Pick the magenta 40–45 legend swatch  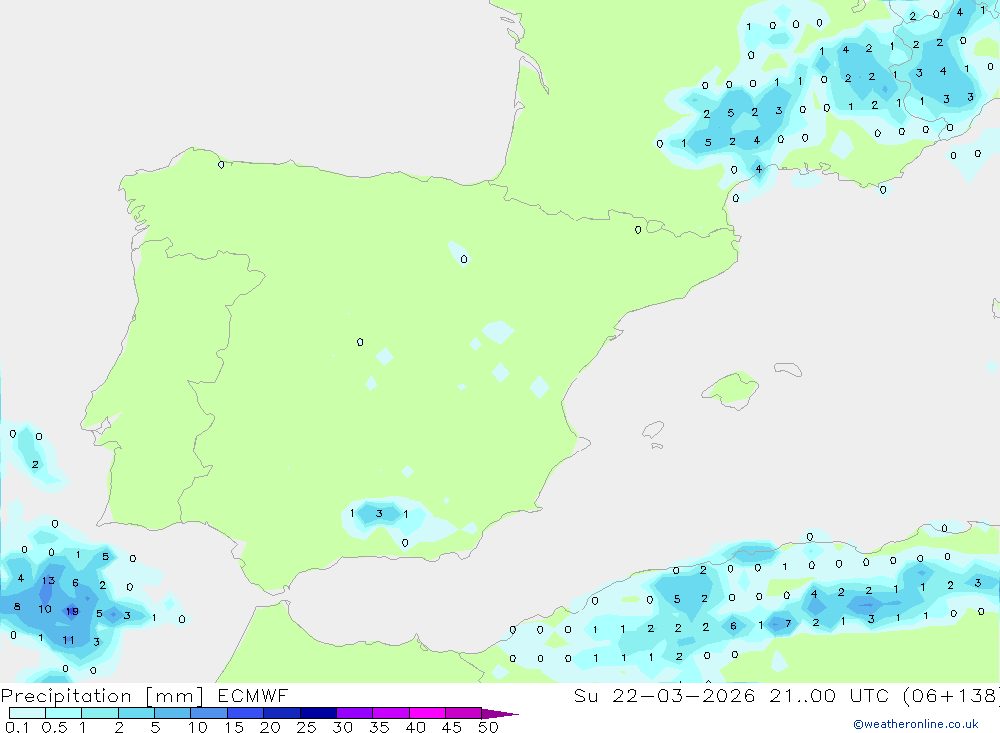[x=427, y=713]
